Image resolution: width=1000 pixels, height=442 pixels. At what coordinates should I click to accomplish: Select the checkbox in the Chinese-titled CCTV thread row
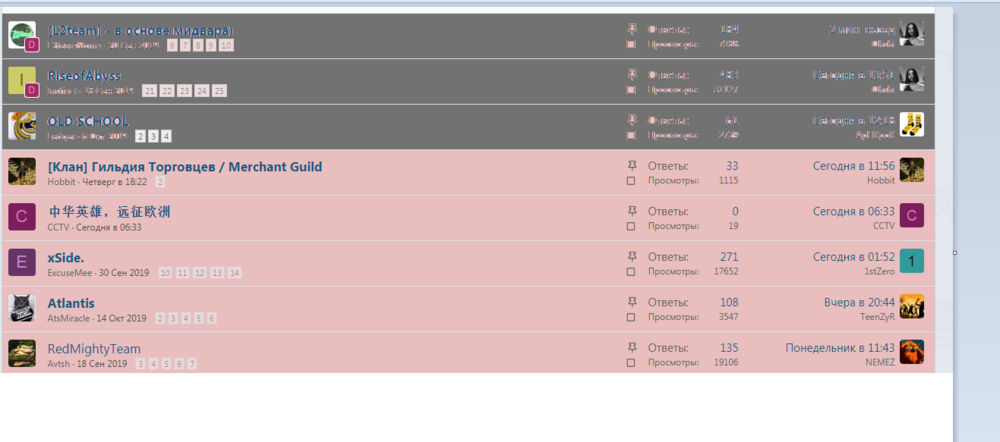(x=631, y=227)
